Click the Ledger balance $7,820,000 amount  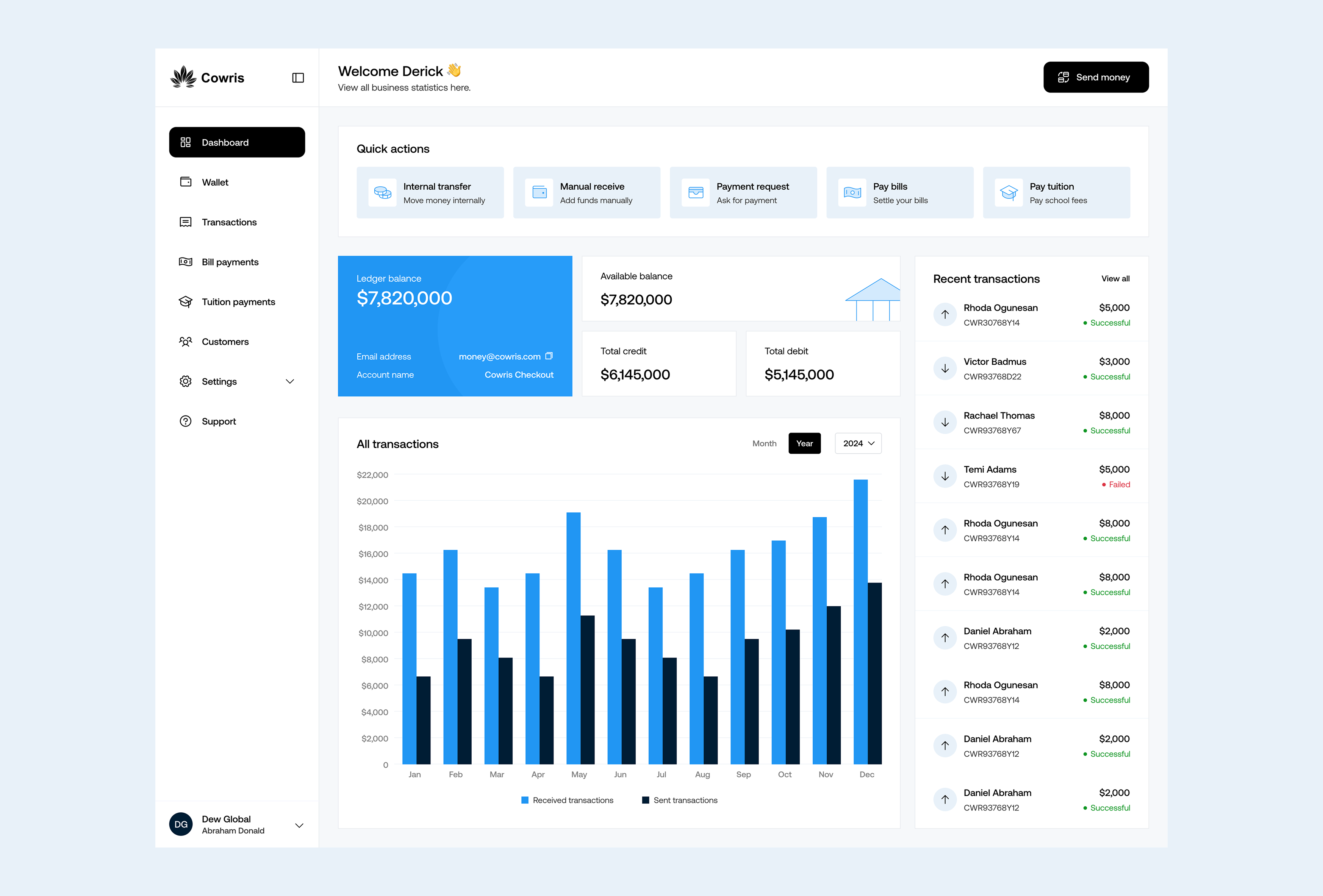(404, 298)
